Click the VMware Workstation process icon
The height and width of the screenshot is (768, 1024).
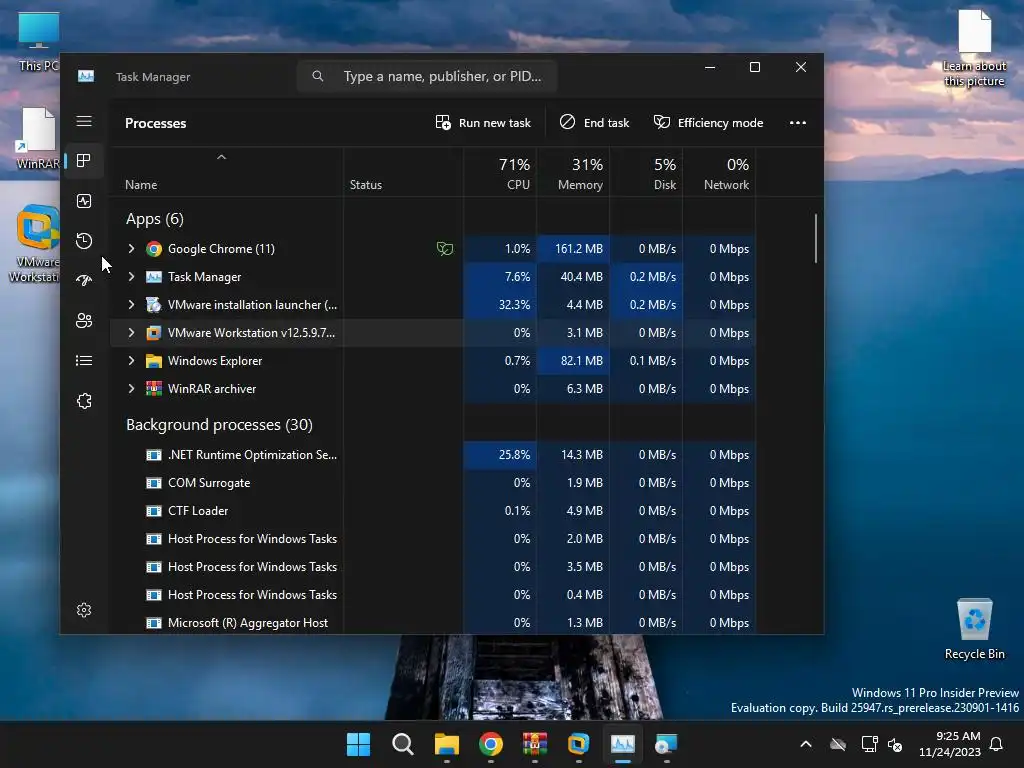[153, 332]
